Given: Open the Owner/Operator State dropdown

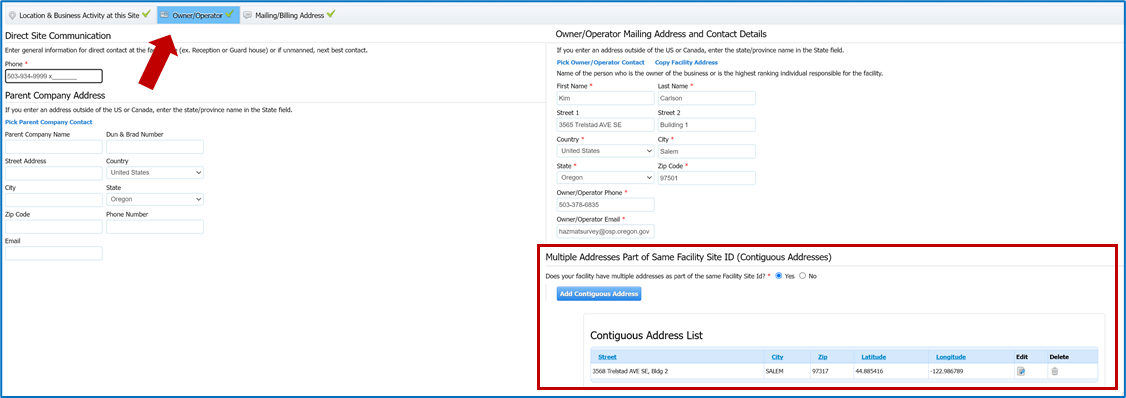Looking at the screenshot, I should [605, 177].
